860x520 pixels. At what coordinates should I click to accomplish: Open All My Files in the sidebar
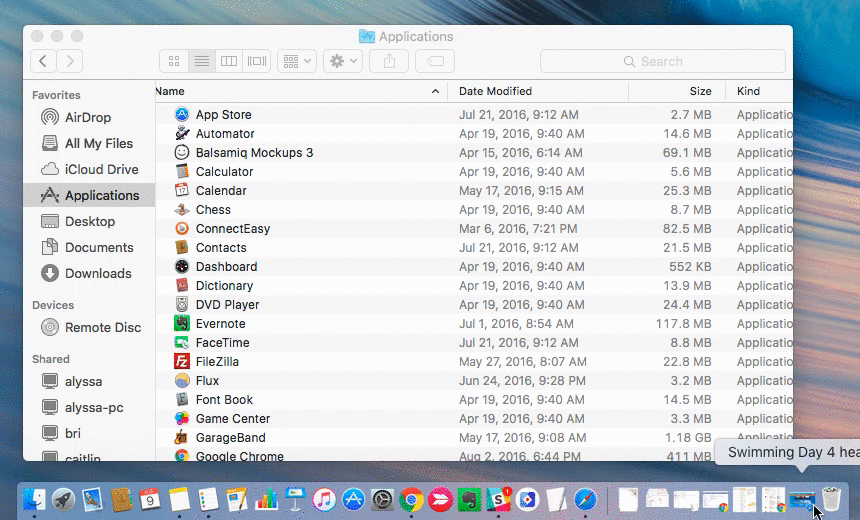(x=89, y=143)
